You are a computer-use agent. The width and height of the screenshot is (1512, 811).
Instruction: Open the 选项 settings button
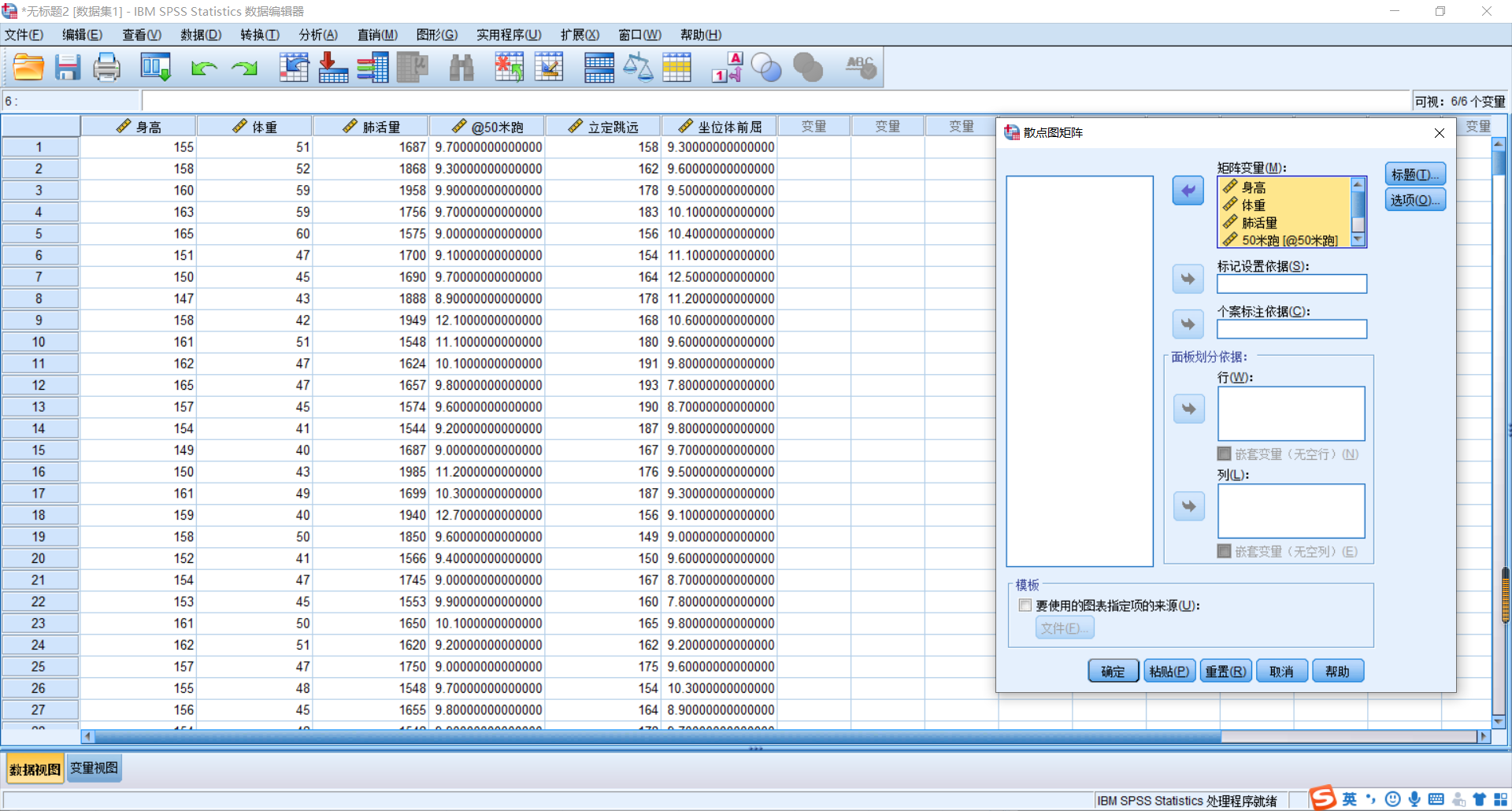coord(1415,200)
